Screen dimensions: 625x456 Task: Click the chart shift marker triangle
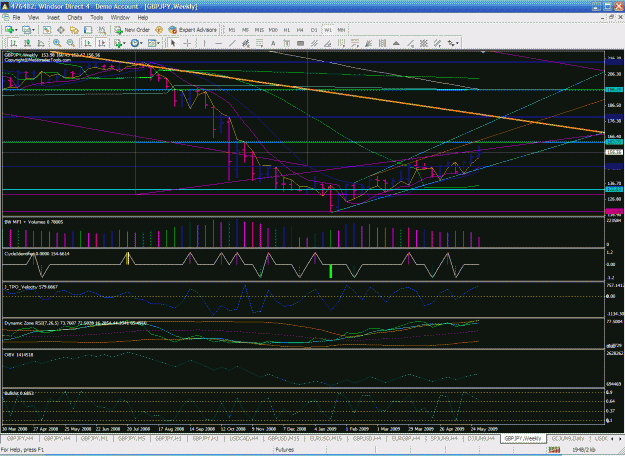tap(483, 53)
